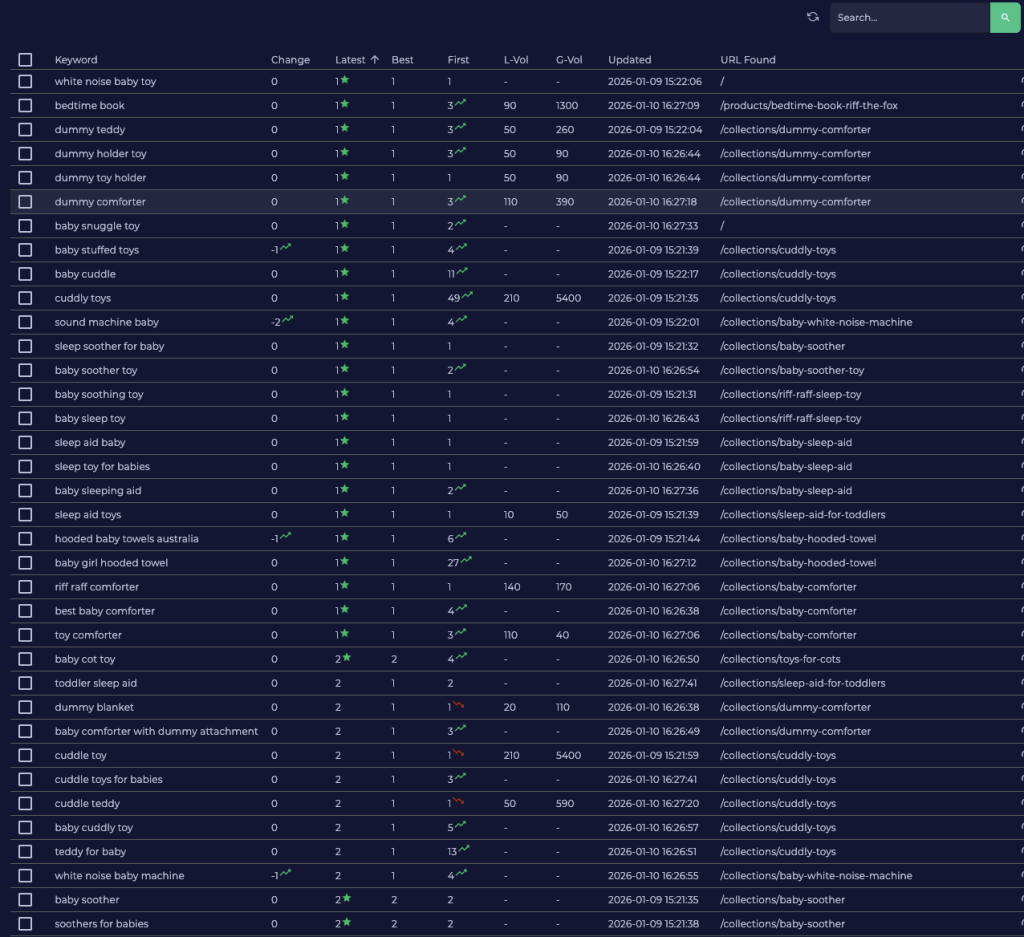Check the box for dummy comforter
This screenshot has height=937, width=1024.
[x=25, y=202]
